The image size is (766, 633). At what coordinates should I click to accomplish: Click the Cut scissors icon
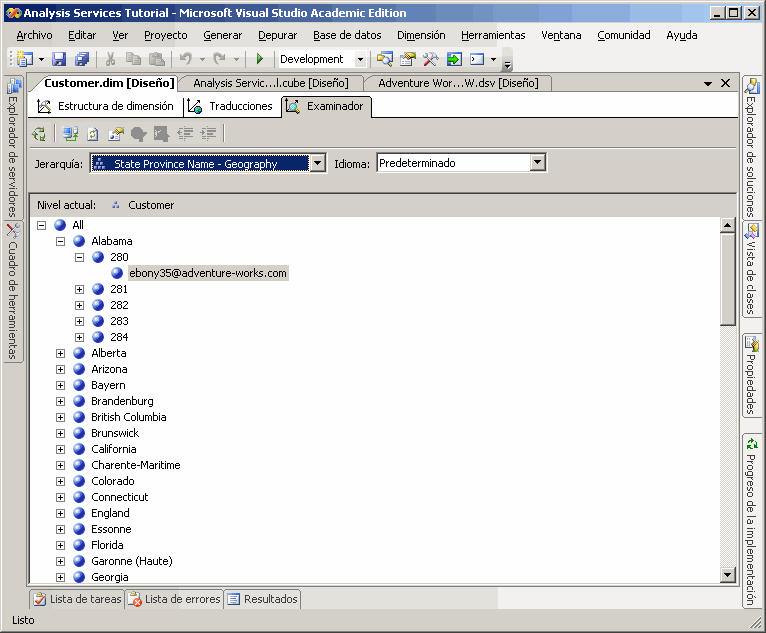(110, 60)
